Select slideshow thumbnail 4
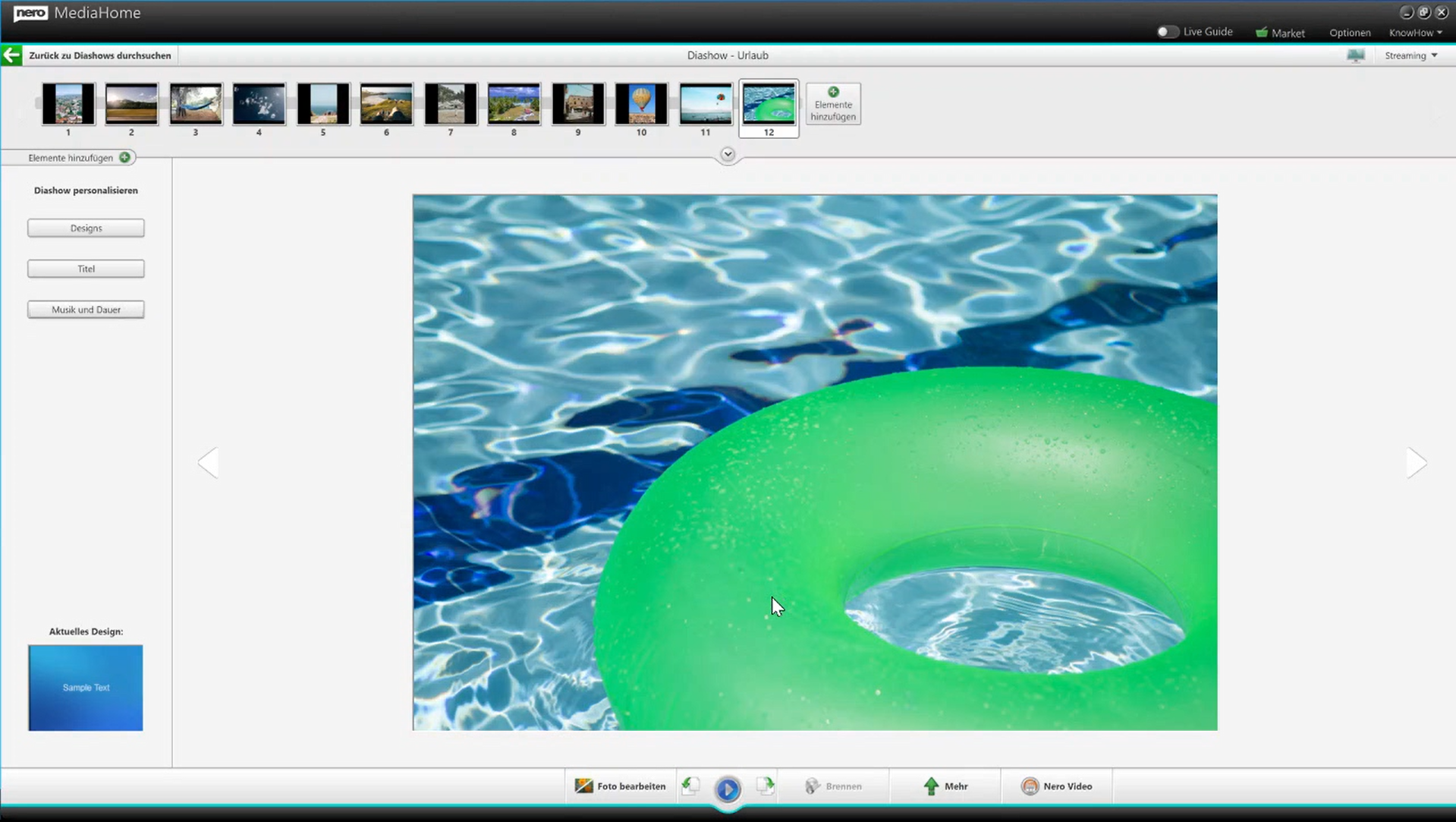 coord(259,103)
